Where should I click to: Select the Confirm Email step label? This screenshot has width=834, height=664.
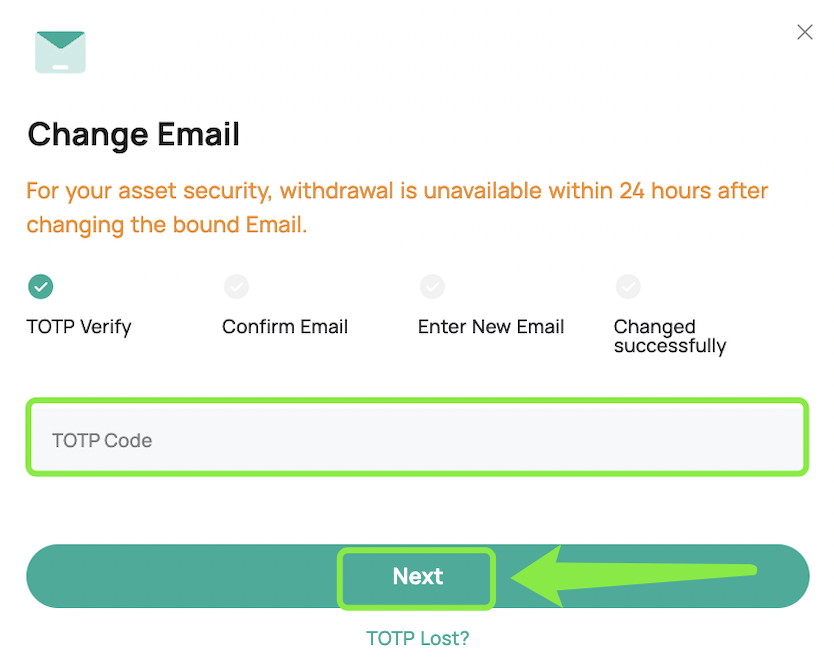pyautogui.click(x=284, y=326)
